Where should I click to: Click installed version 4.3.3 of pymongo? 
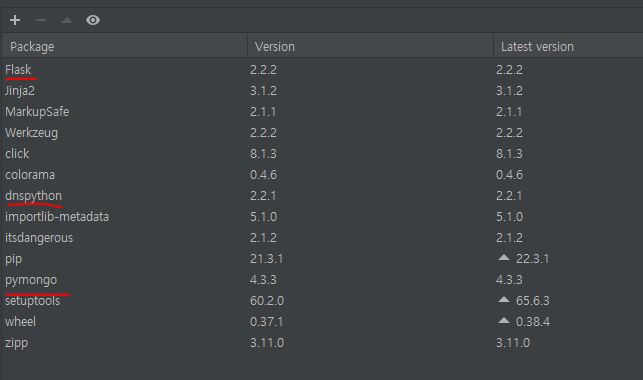(263, 280)
